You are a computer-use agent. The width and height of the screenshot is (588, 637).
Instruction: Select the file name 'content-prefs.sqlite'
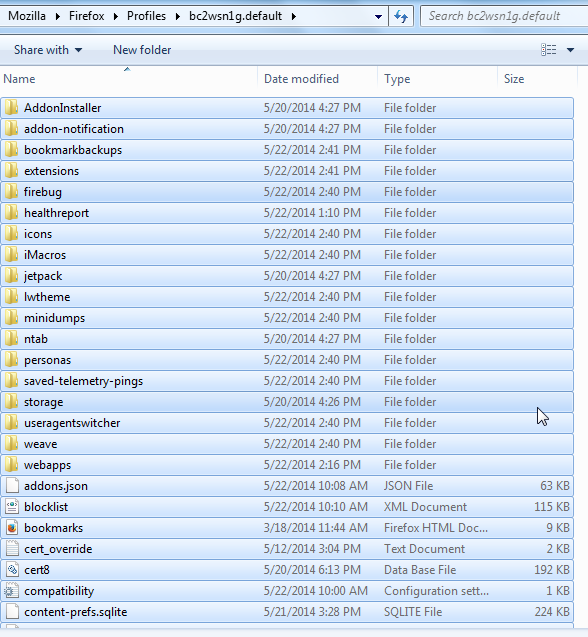[x=76, y=612]
